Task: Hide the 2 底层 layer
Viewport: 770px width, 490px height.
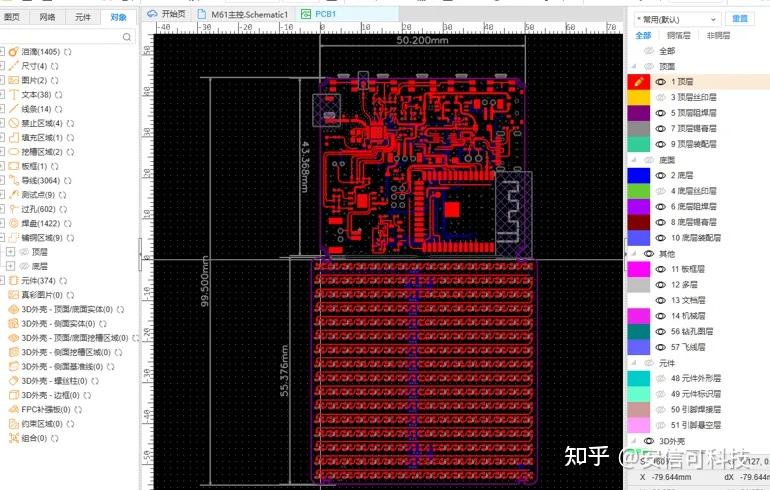Action: coord(661,175)
